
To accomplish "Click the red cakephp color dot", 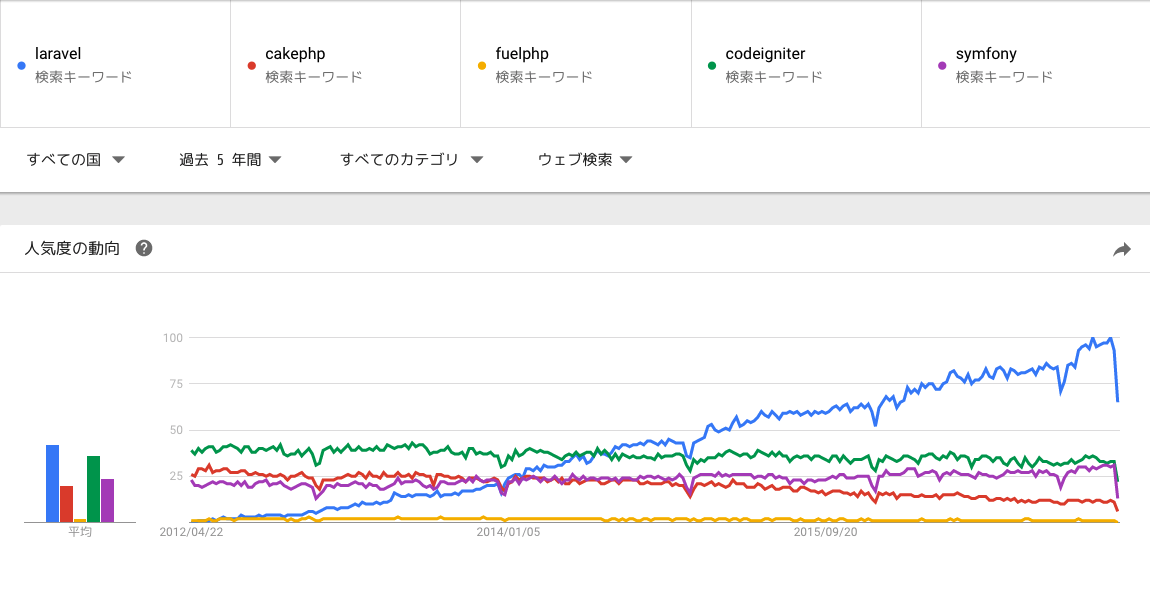I will [252, 65].
